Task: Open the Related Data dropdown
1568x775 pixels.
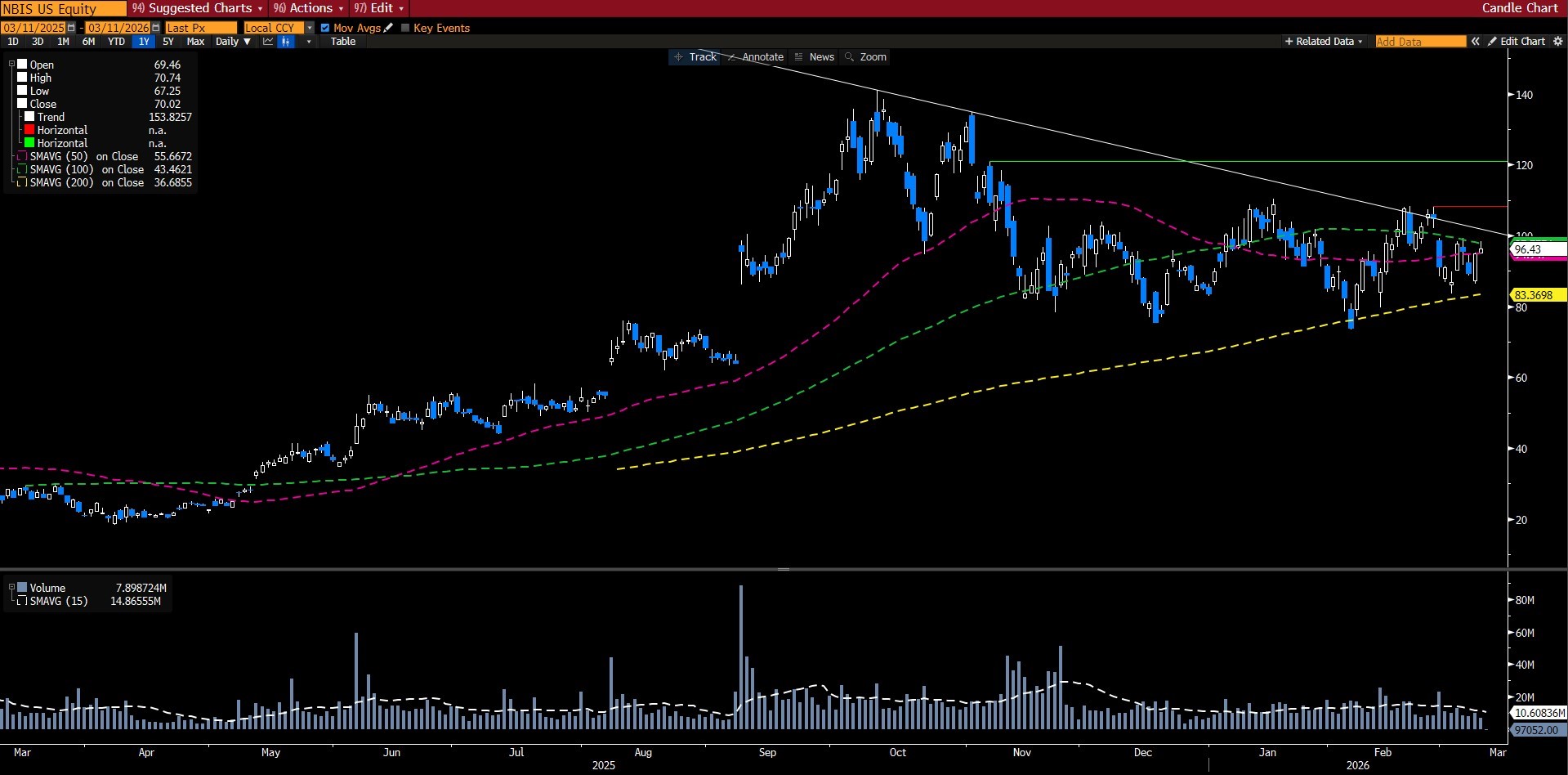Action: click(1324, 42)
